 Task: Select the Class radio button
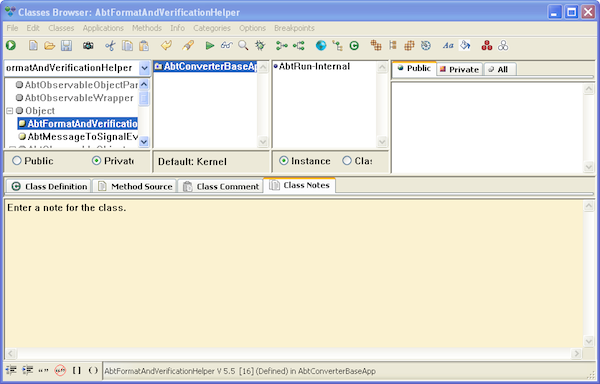tap(347, 161)
